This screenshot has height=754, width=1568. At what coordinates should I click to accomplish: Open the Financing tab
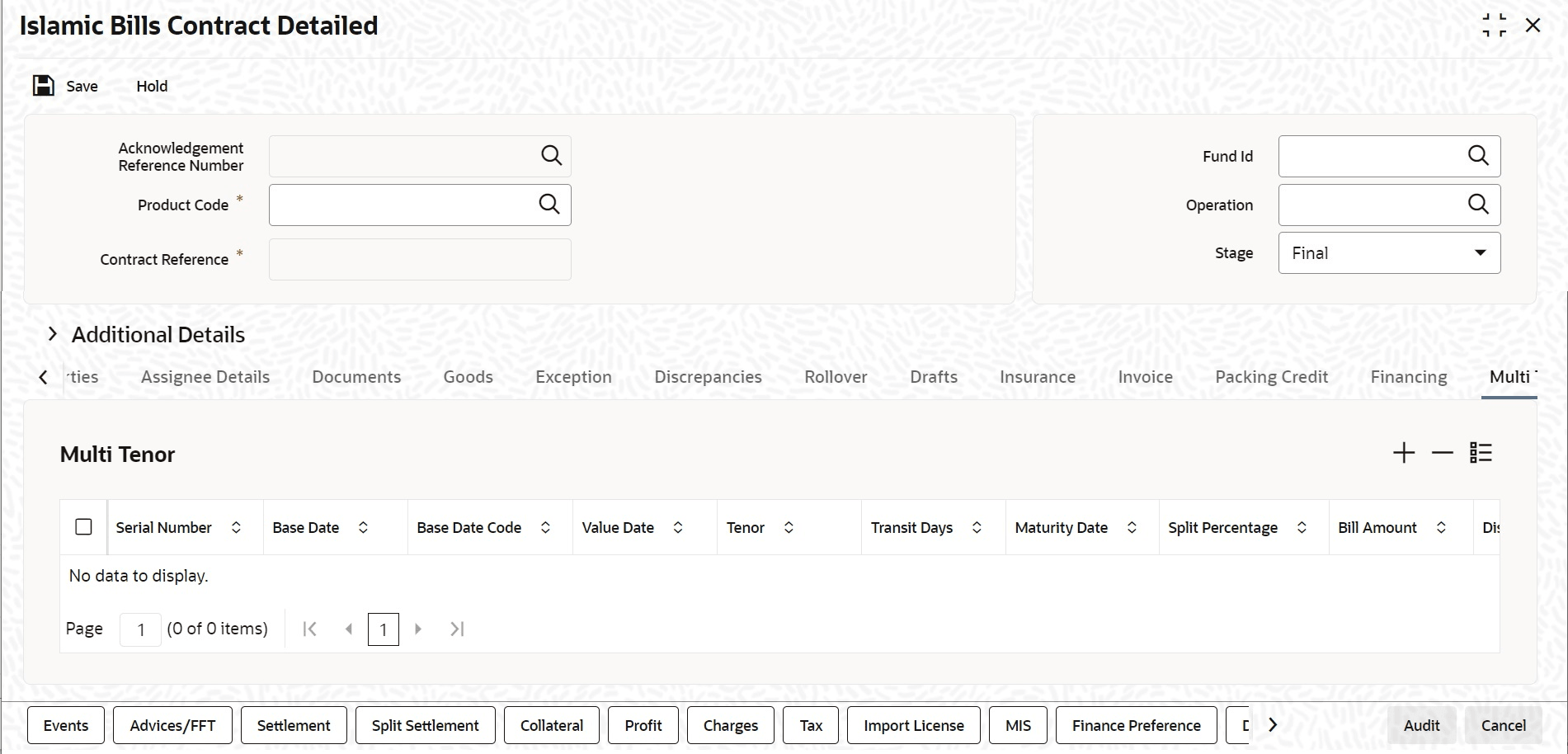[x=1409, y=377]
